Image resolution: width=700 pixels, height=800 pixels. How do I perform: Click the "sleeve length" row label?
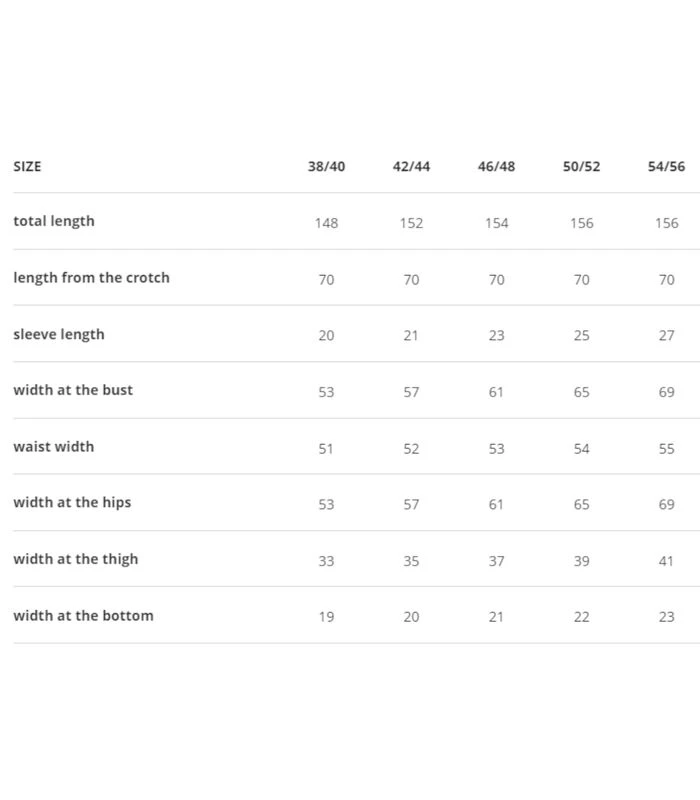pyautogui.click(x=58, y=334)
